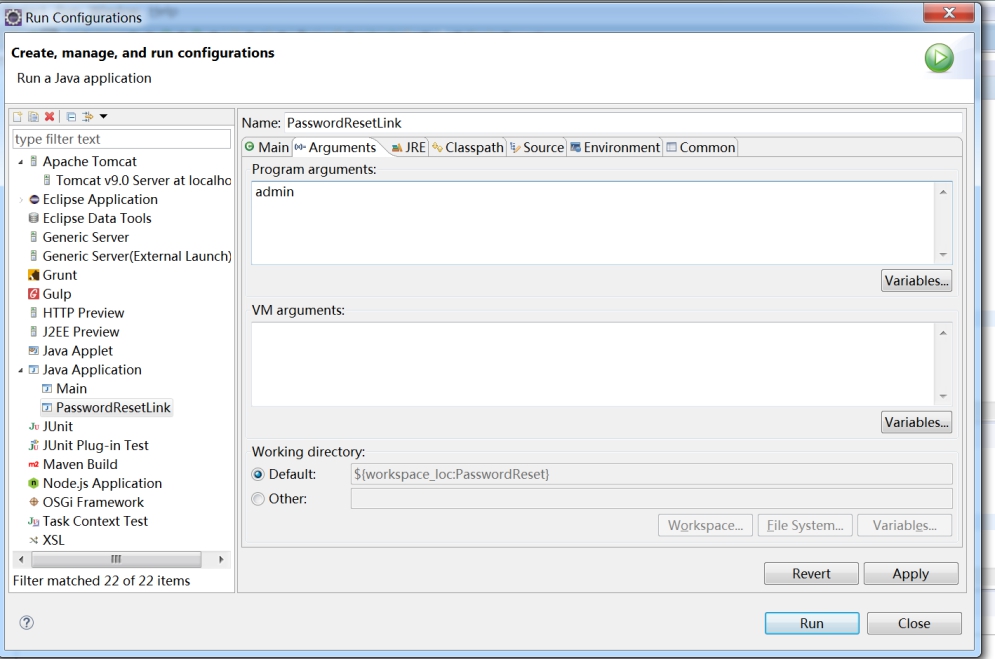The width and height of the screenshot is (995, 660).
Task: Click the JUnit icon in the tree
Action: pos(34,426)
